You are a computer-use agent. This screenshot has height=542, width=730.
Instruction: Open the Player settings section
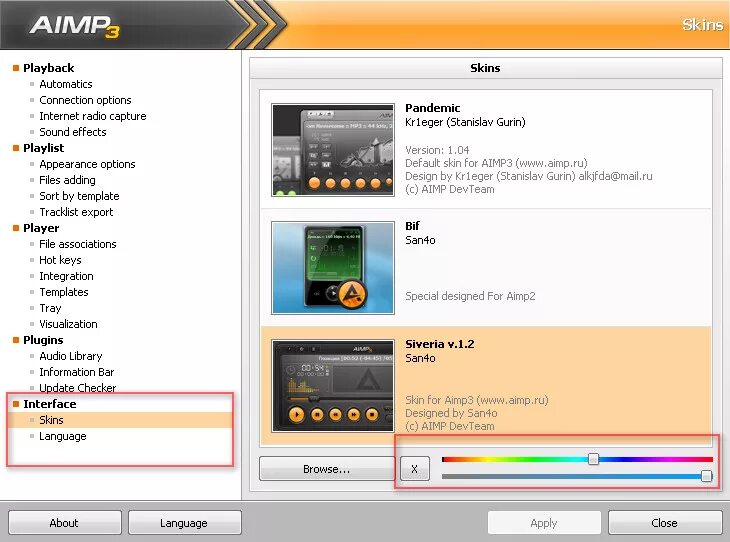pos(41,228)
